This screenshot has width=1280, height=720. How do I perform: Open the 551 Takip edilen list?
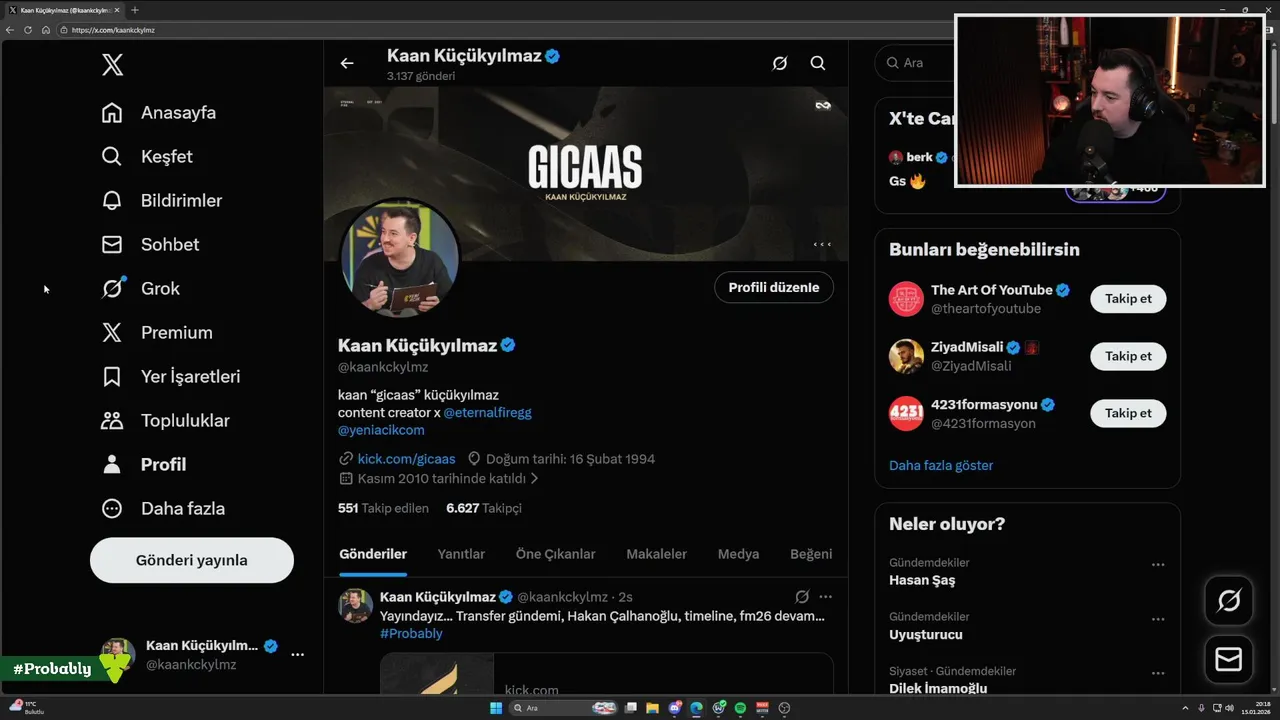click(x=383, y=508)
